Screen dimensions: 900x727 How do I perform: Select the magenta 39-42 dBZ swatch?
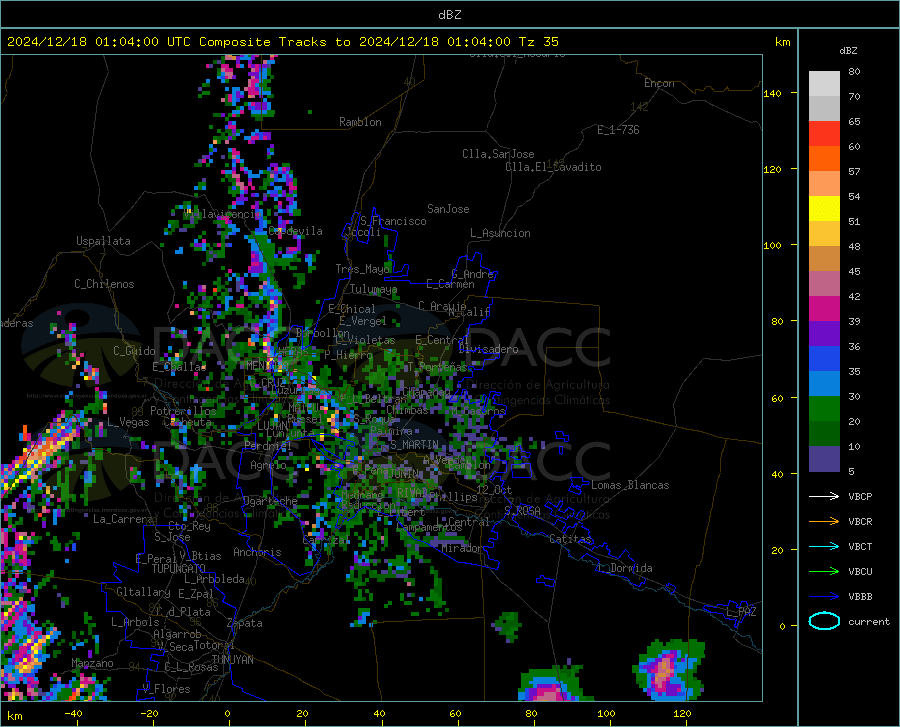pos(824,309)
